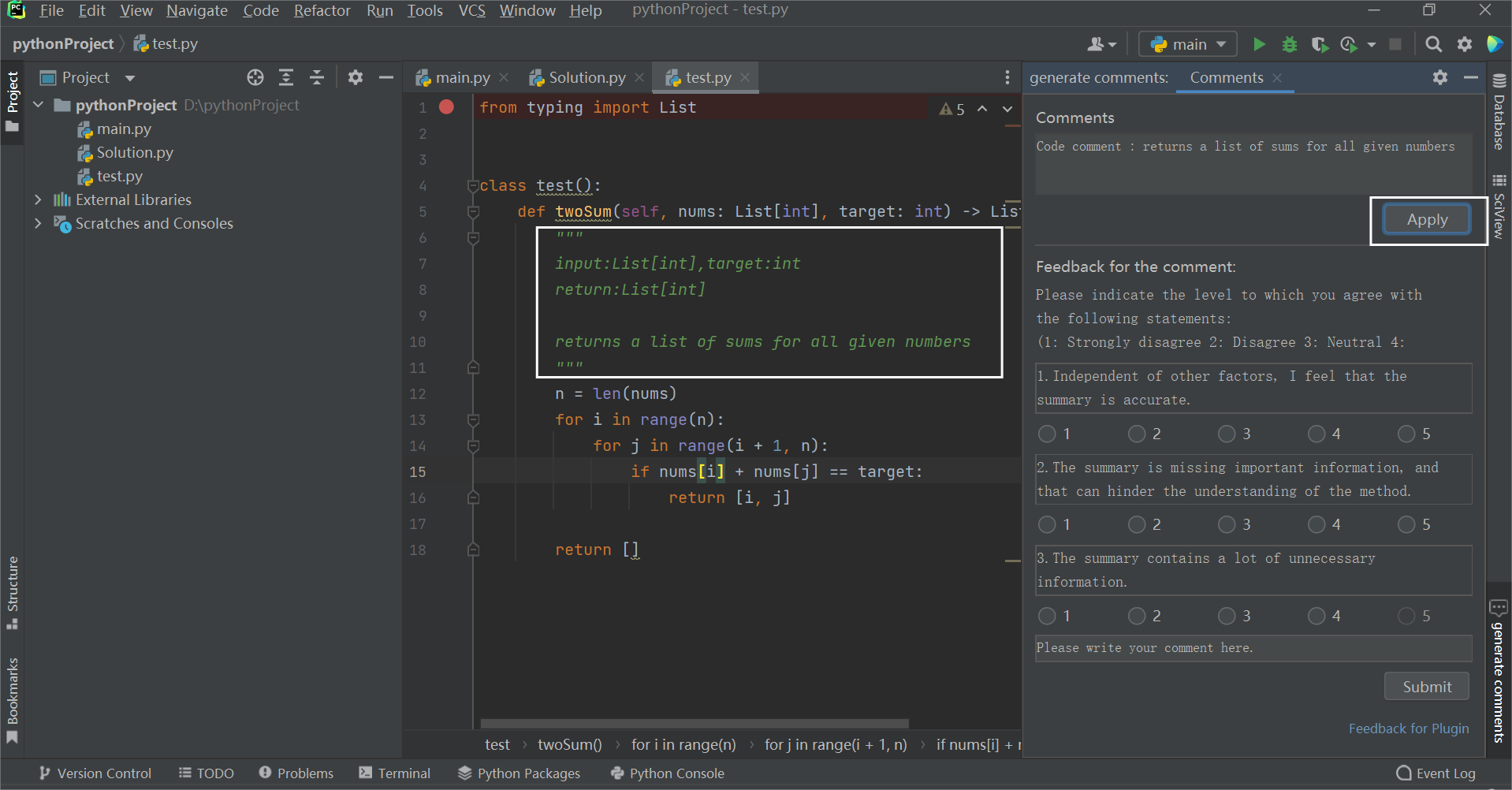The image size is (1512, 790).
Task: Submit the comment feedback
Action: pyautogui.click(x=1427, y=687)
